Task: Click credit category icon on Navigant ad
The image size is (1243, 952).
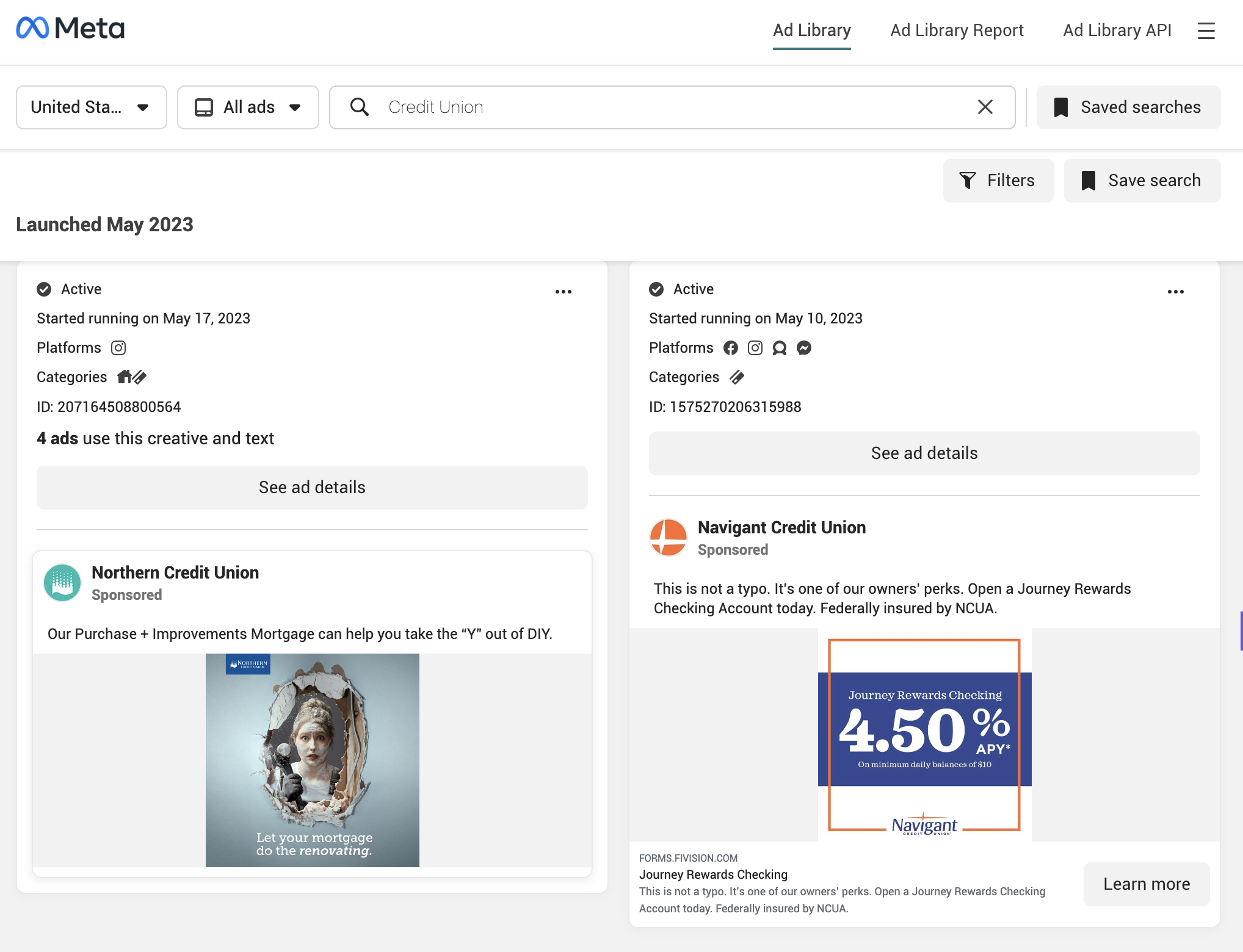Action: (737, 377)
